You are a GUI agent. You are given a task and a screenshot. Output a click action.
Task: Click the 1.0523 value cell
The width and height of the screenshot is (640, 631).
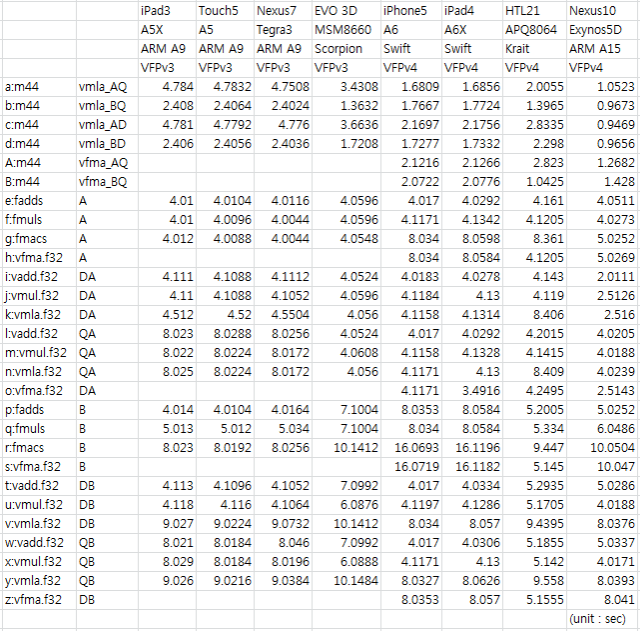602,87
